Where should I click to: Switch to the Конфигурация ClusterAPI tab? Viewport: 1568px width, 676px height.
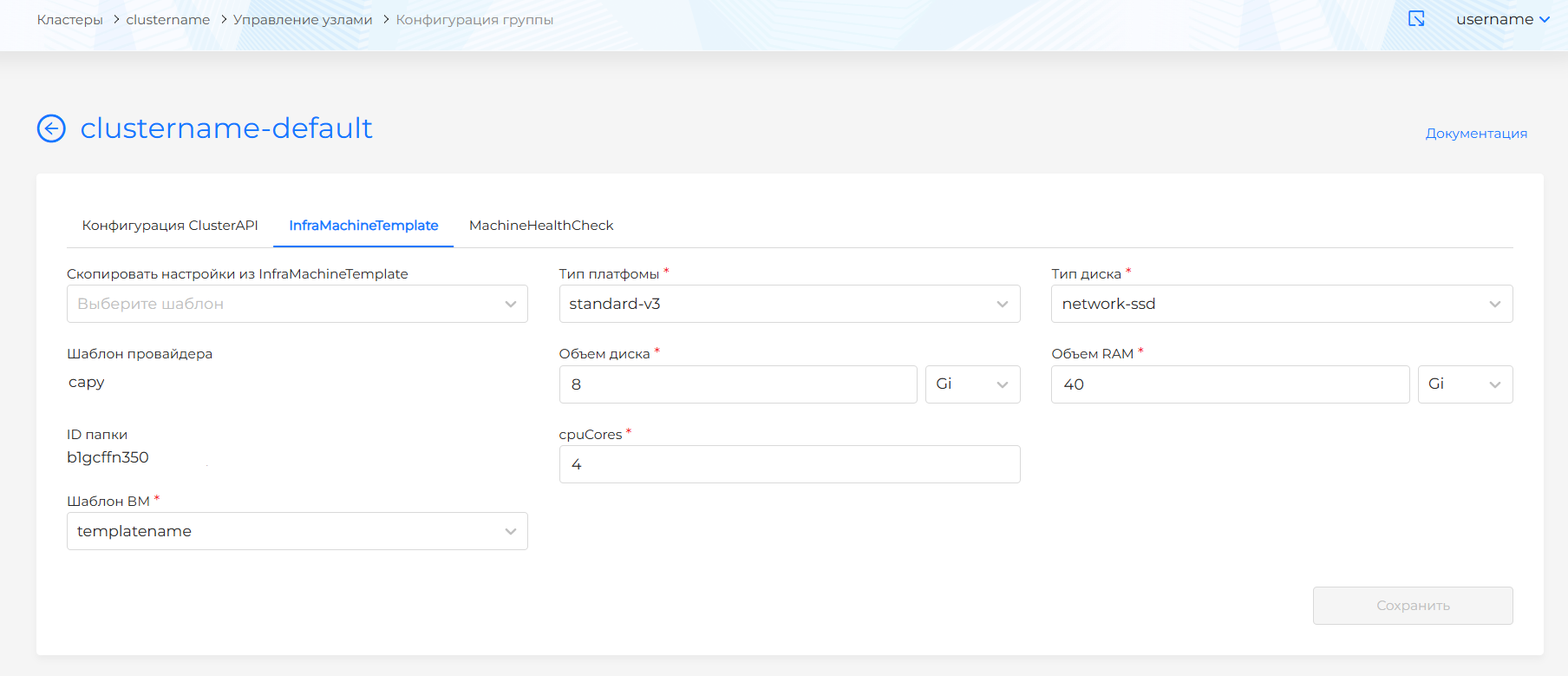click(x=170, y=226)
